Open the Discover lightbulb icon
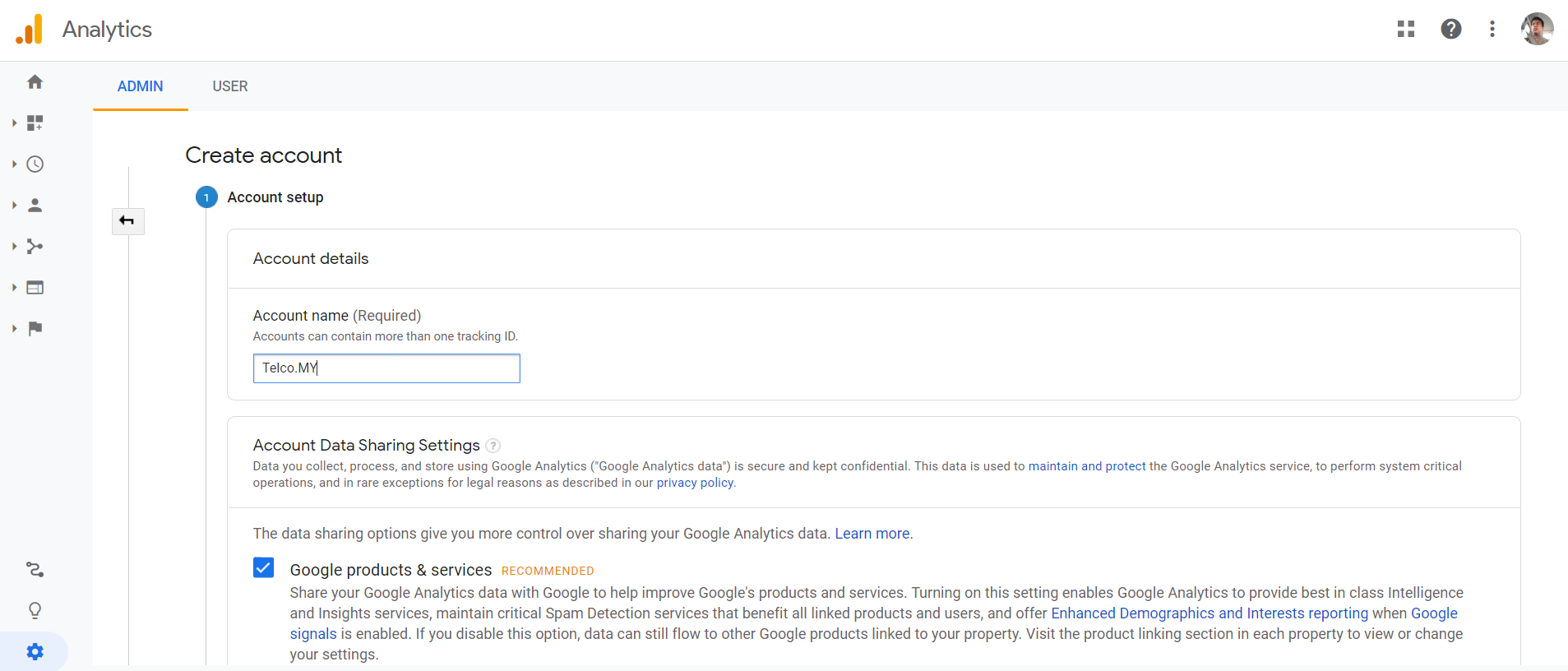 pos(35,610)
